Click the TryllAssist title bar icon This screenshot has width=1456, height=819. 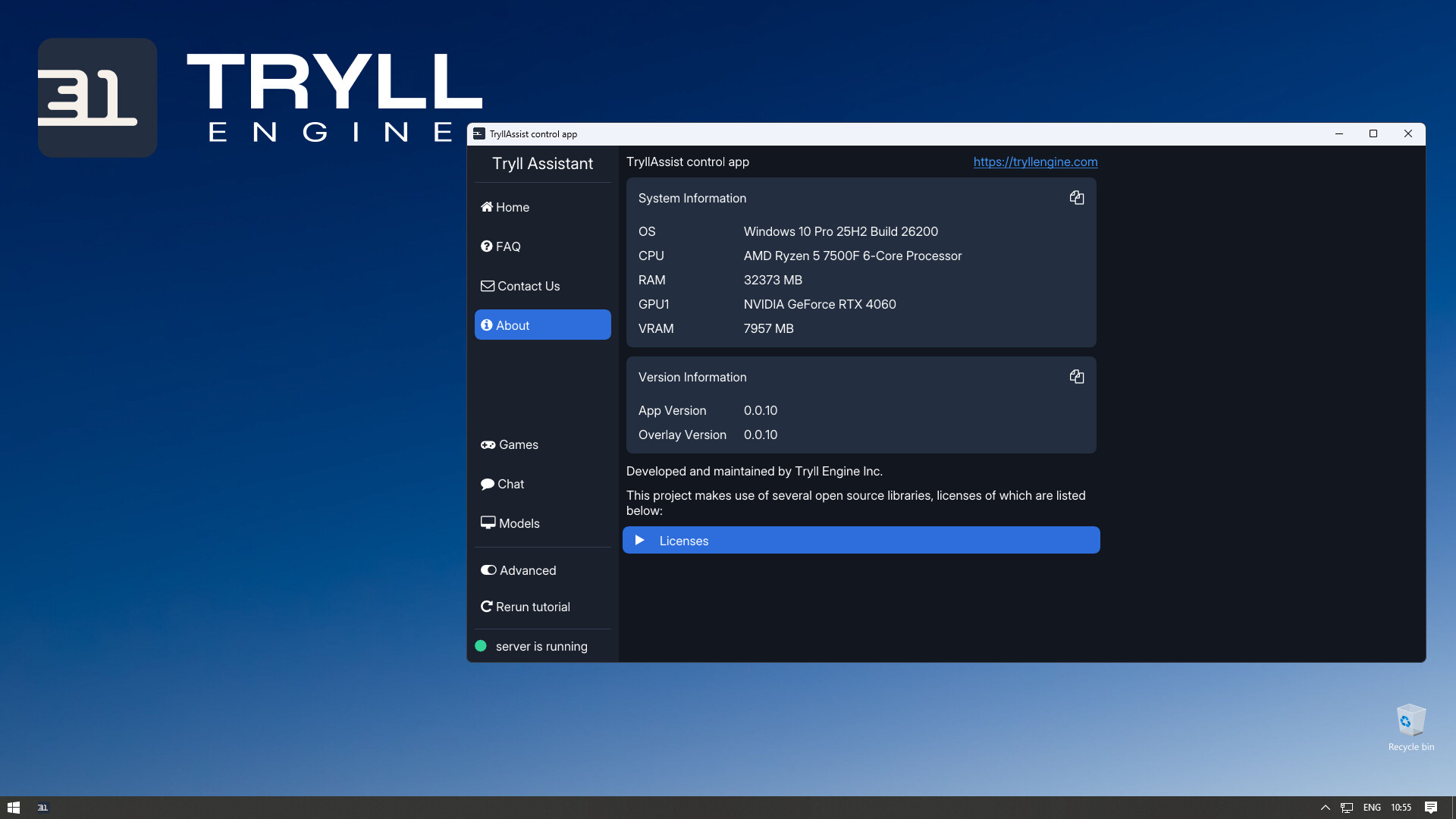(479, 133)
